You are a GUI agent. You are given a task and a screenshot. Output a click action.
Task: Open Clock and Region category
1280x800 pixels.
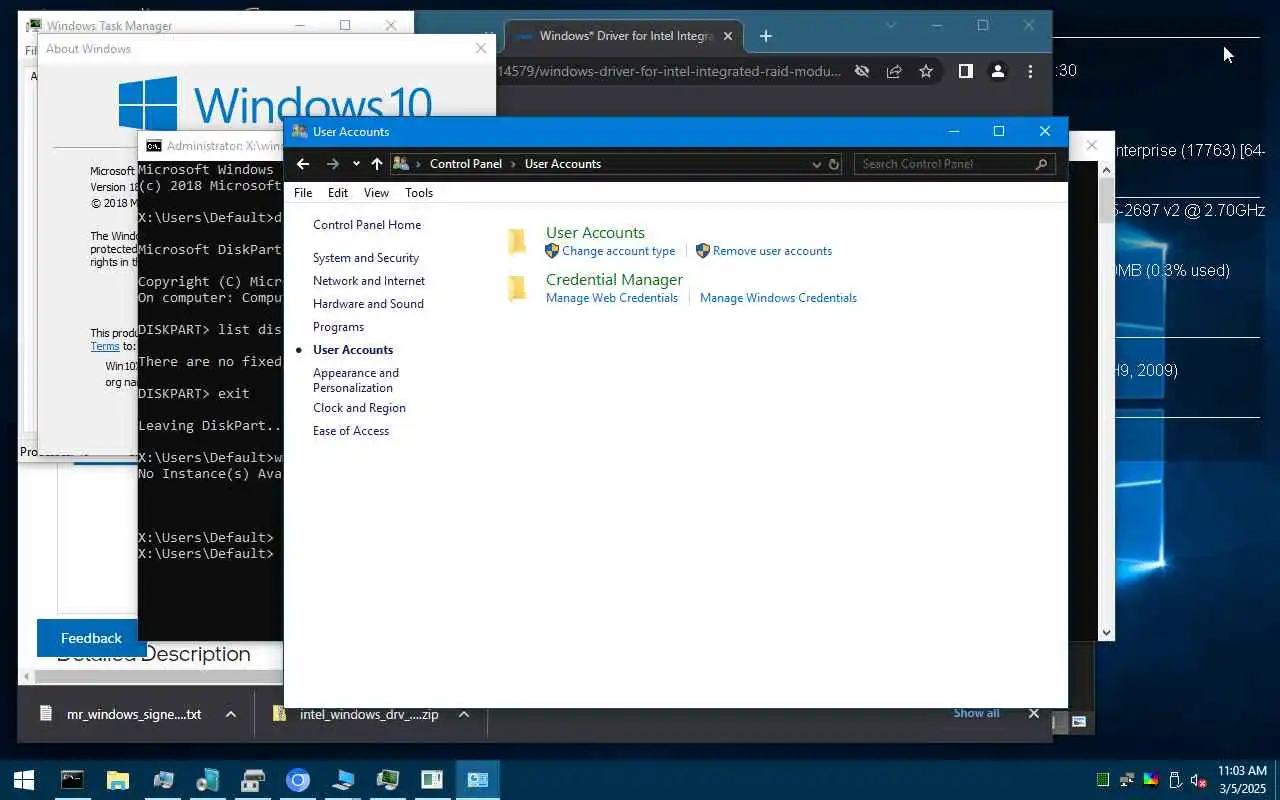click(x=359, y=408)
